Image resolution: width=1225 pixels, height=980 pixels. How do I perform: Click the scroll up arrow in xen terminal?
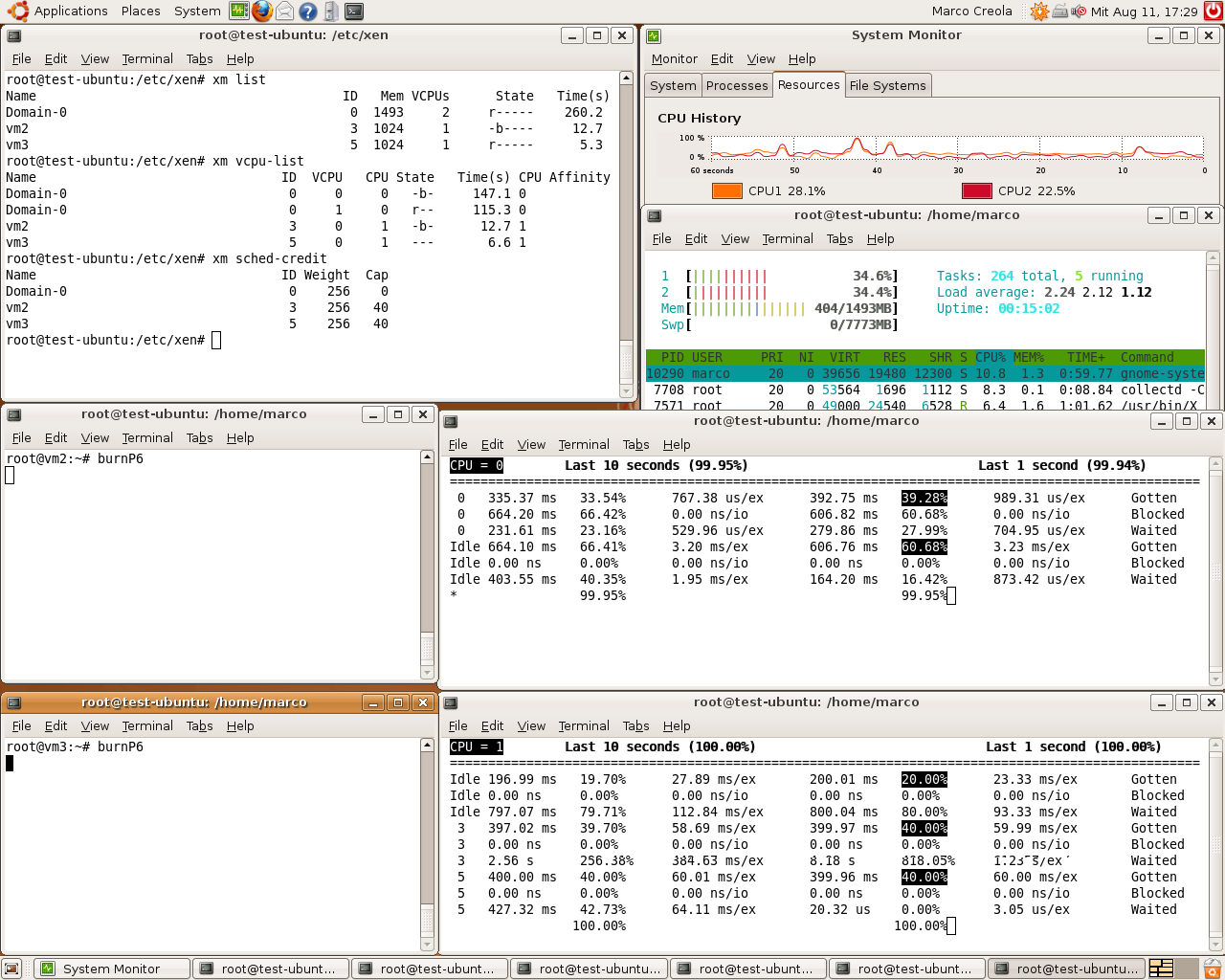pyautogui.click(x=626, y=78)
